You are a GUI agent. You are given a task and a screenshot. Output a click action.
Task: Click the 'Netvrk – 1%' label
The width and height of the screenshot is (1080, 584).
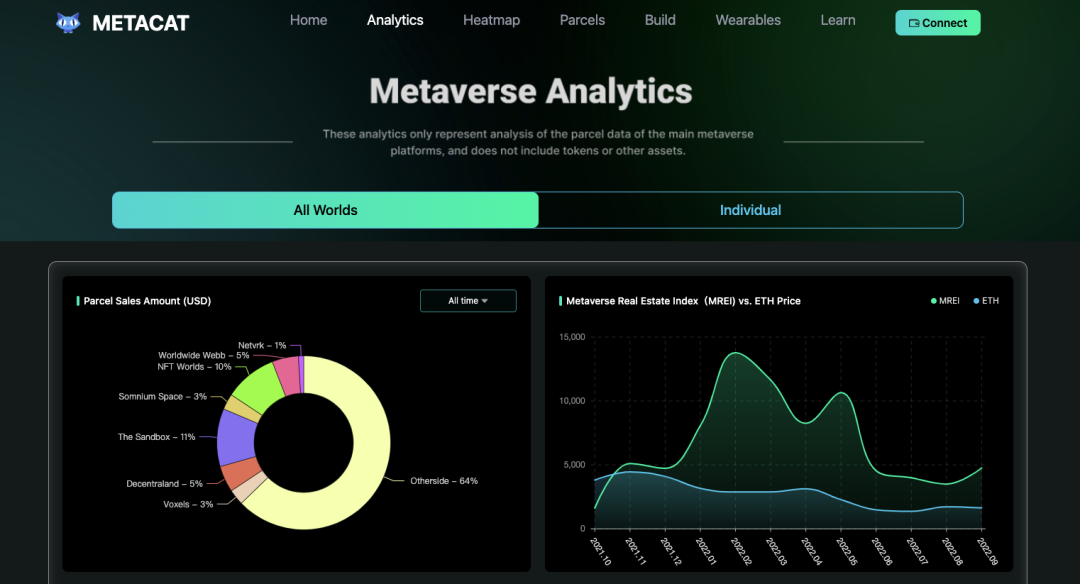tap(262, 346)
